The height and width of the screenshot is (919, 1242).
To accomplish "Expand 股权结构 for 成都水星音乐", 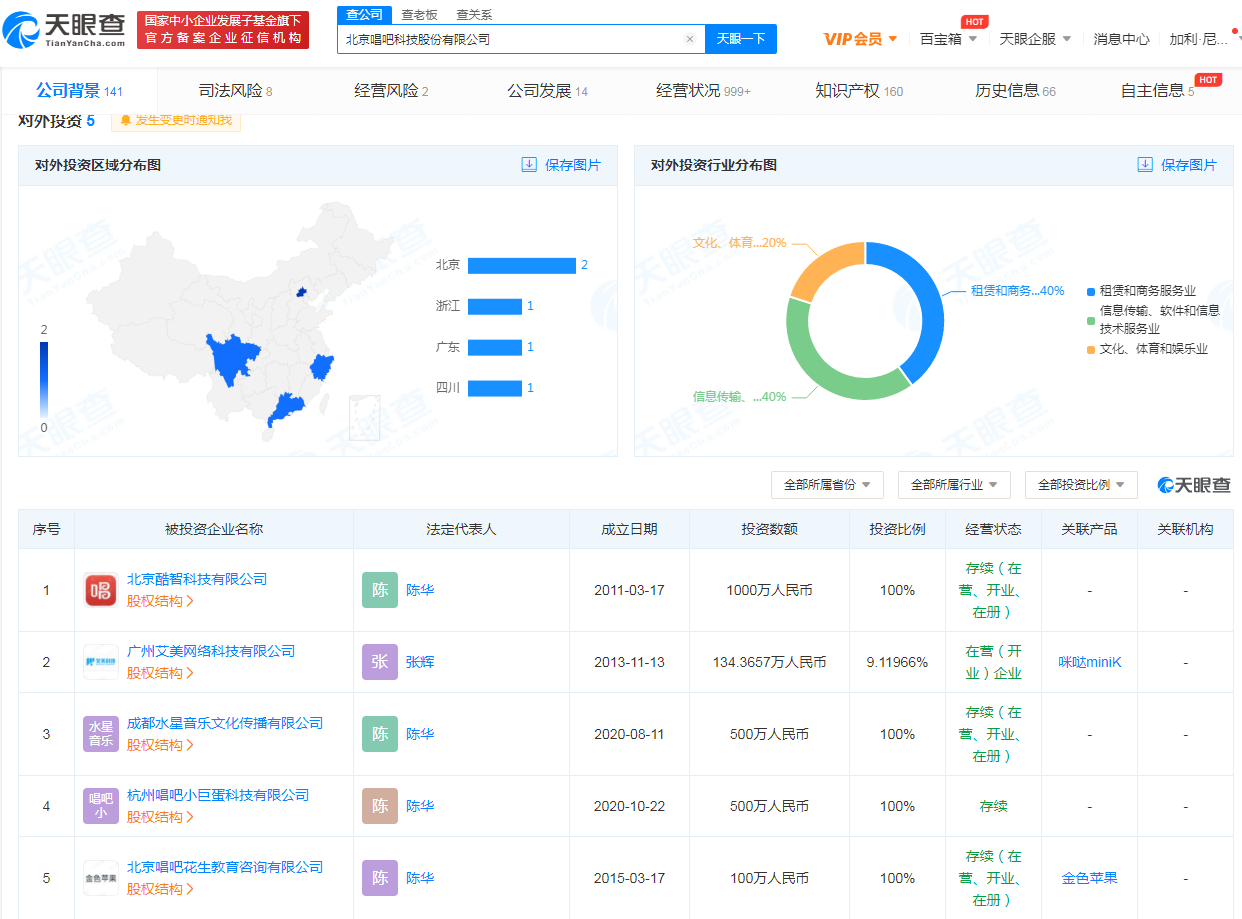I will coord(160,745).
